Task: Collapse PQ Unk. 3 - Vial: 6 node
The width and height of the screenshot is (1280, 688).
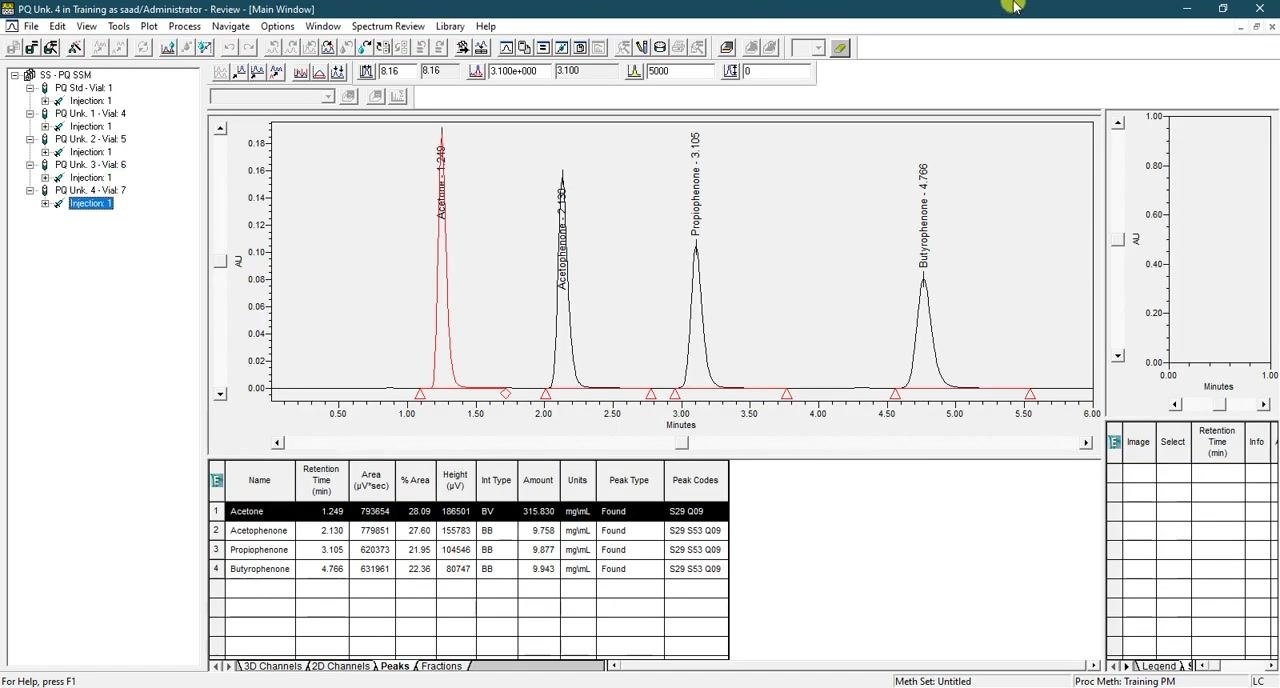Action: pyautogui.click(x=30, y=165)
